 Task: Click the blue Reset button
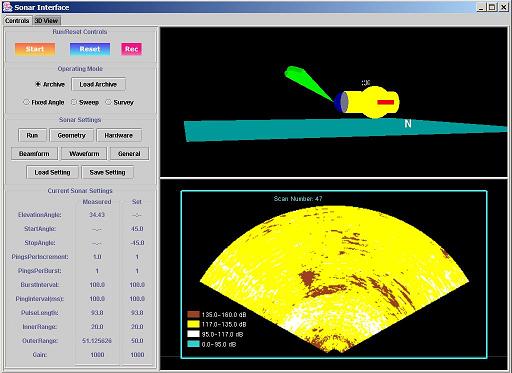pyautogui.click(x=90, y=49)
